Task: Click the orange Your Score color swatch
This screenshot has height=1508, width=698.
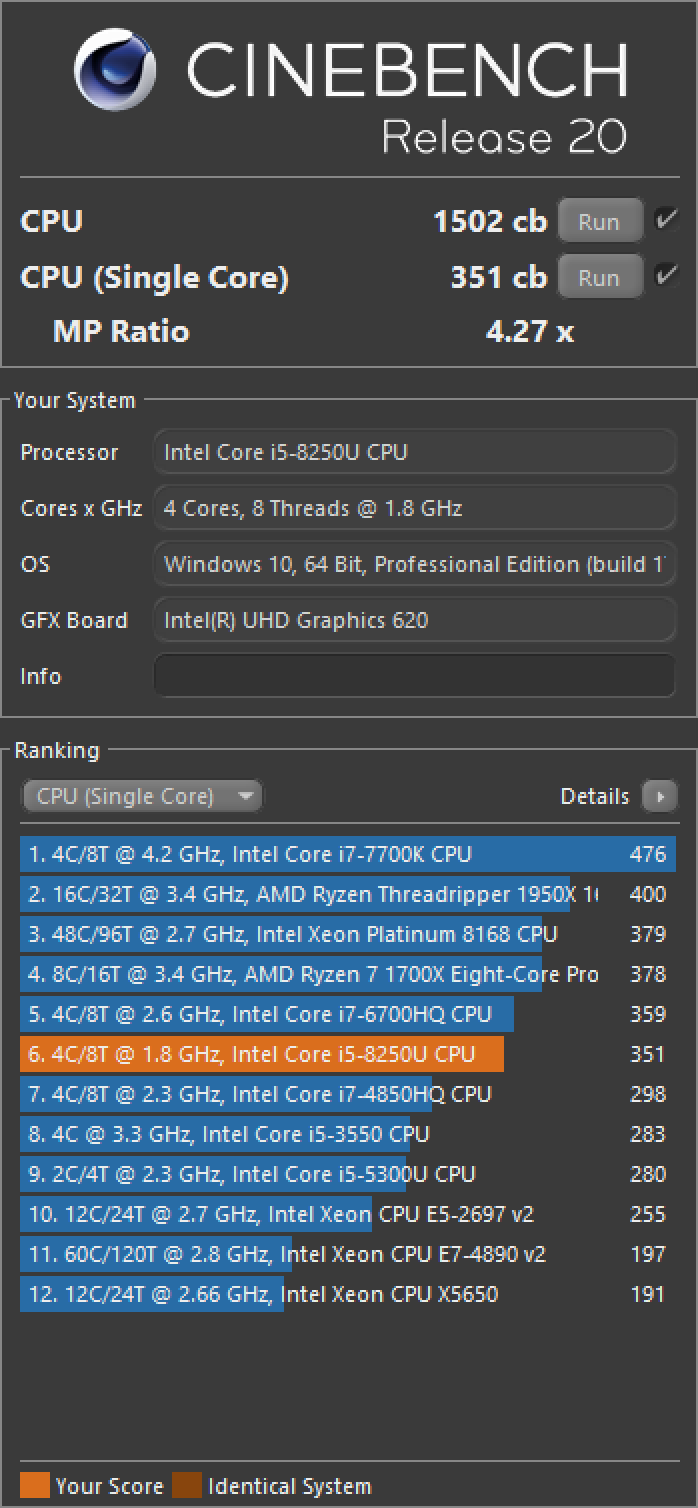Action: tap(34, 1486)
